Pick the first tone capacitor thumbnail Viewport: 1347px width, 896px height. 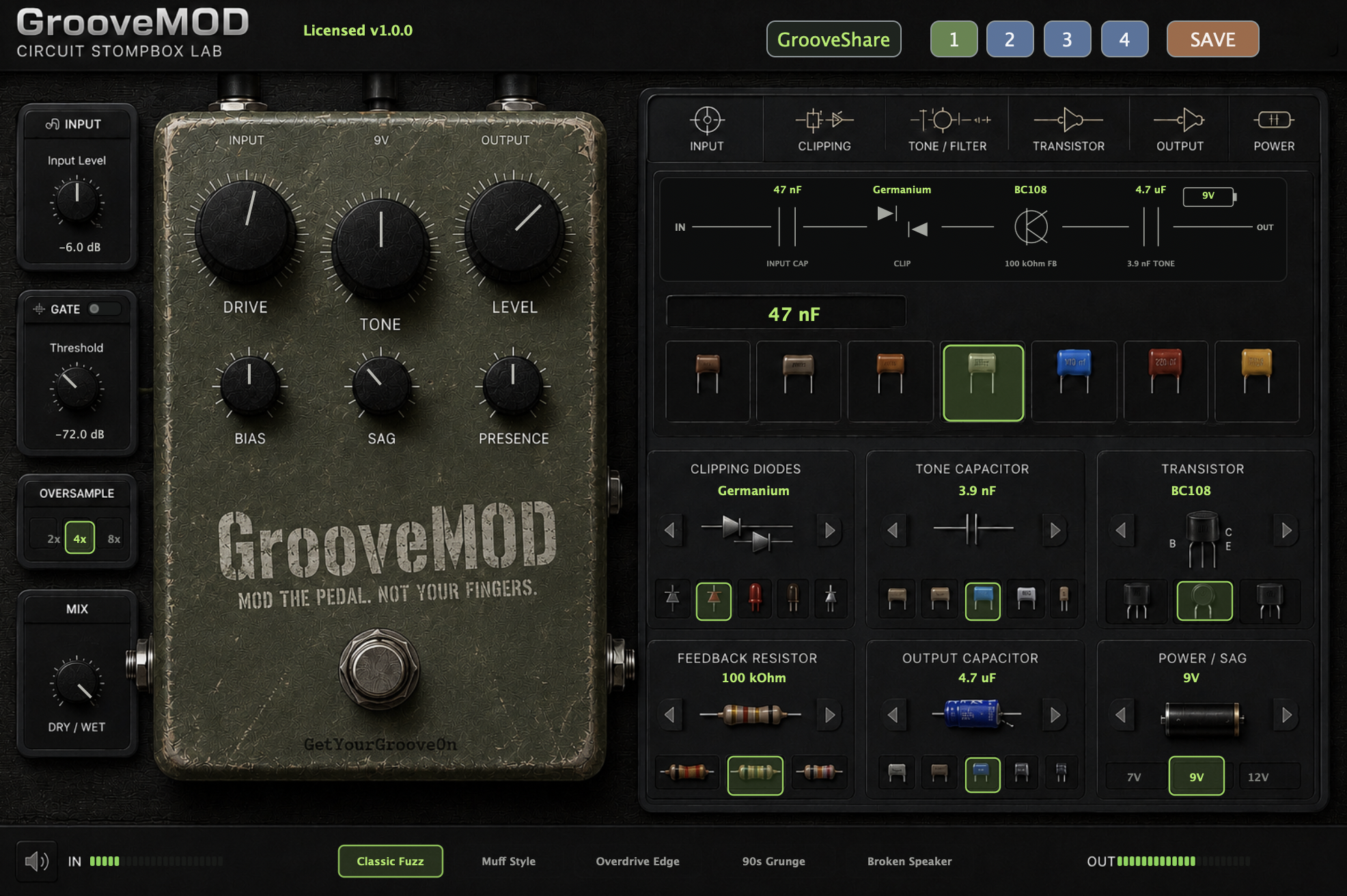(x=897, y=600)
